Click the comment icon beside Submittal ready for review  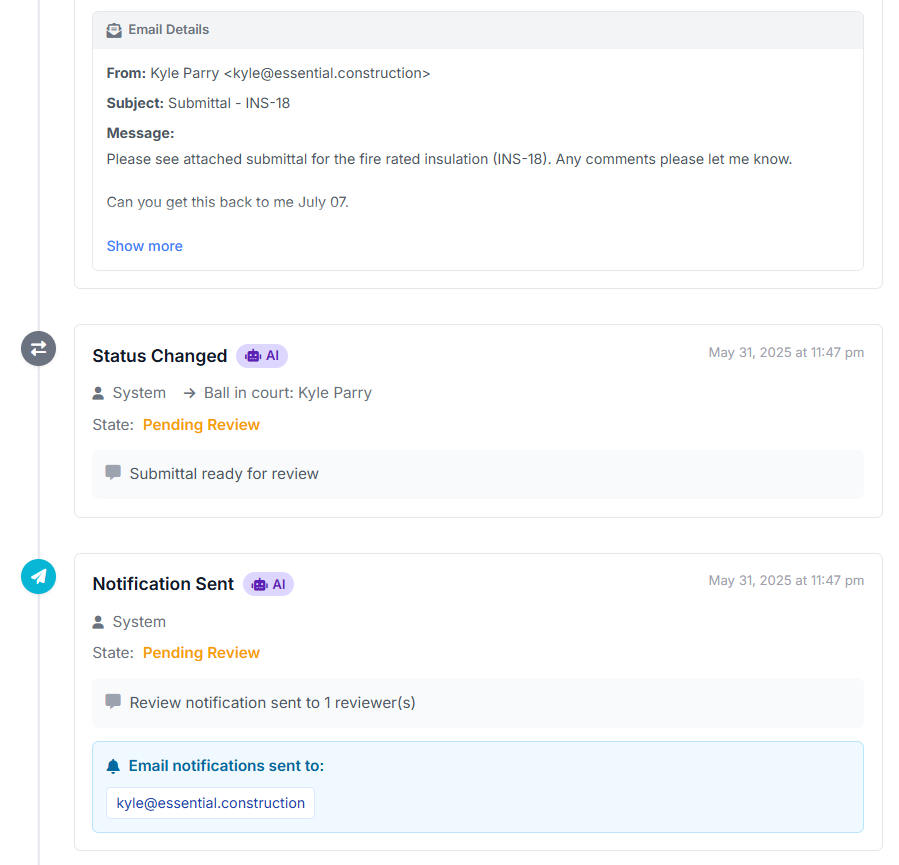[113, 472]
